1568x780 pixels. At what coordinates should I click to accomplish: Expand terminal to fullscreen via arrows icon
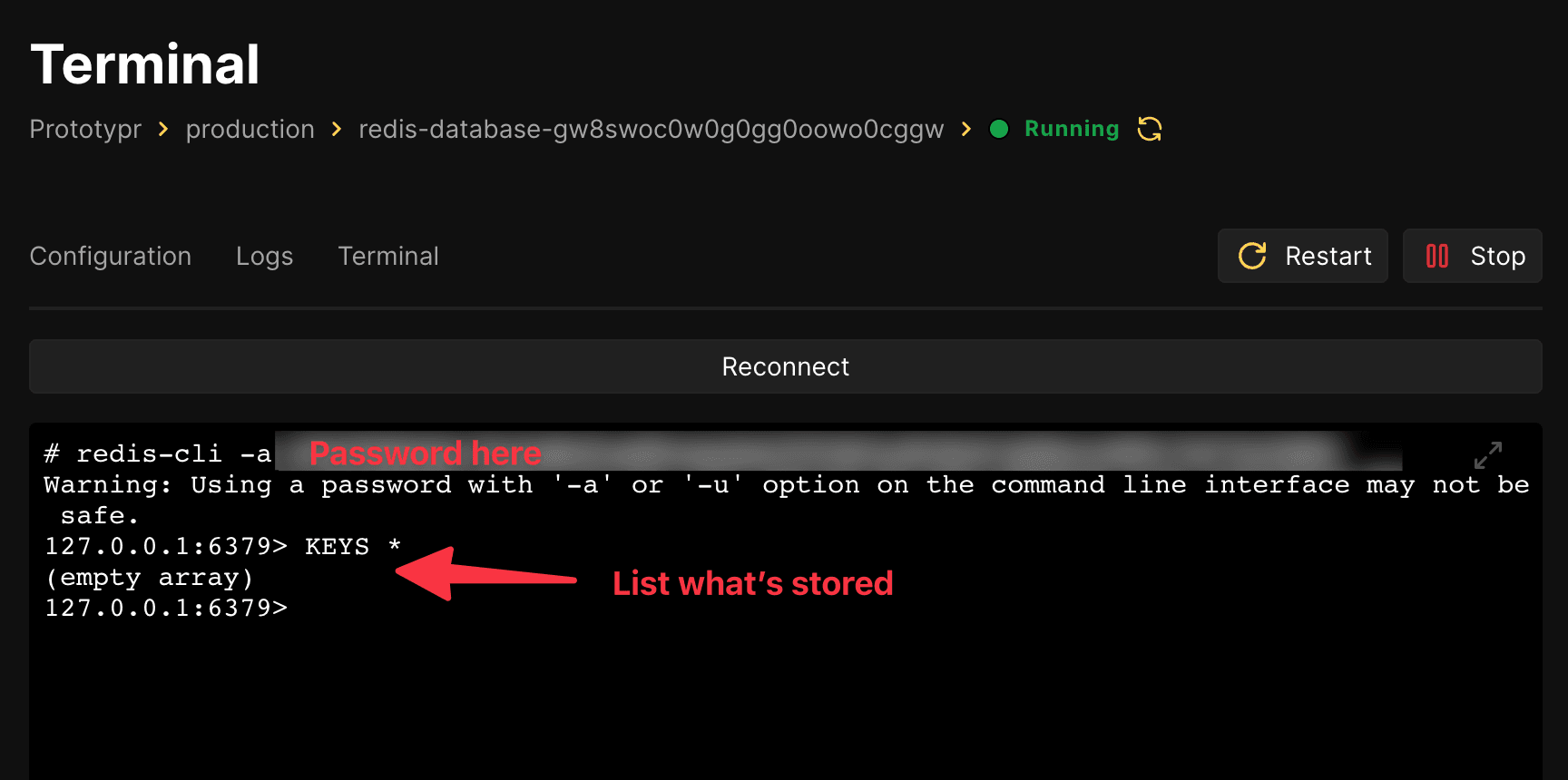point(1488,455)
